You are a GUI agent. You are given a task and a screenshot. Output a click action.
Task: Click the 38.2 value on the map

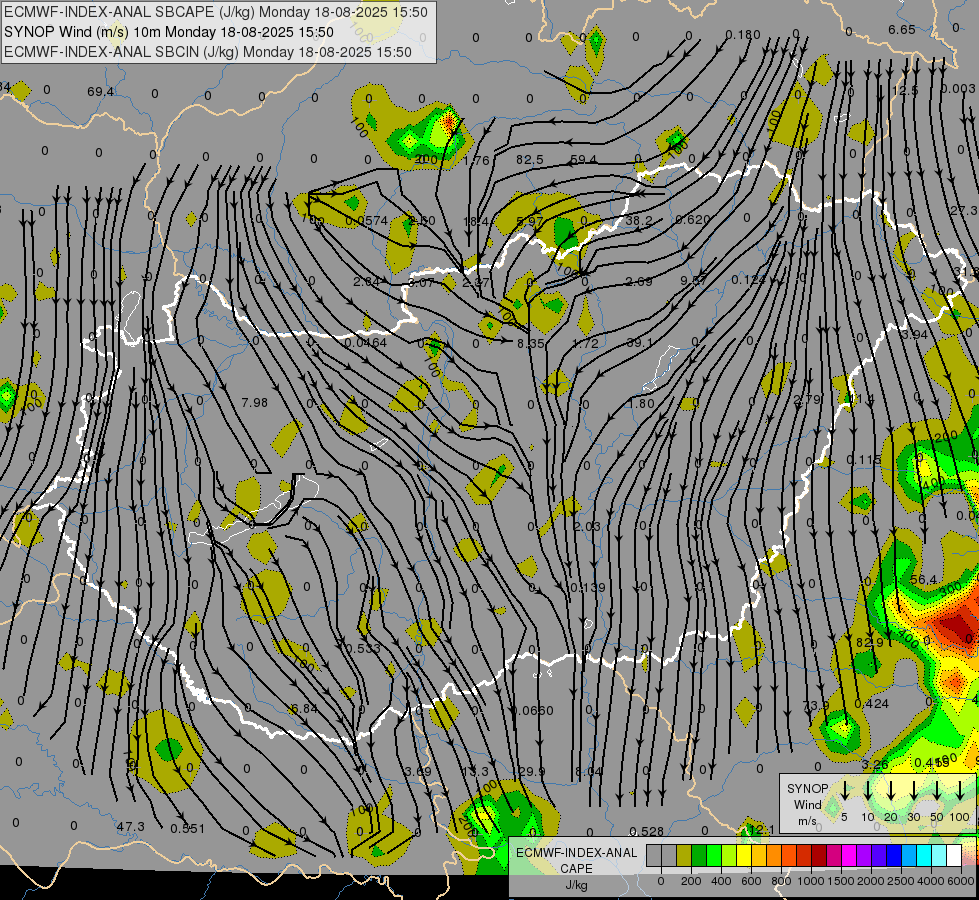pos(639,220)
